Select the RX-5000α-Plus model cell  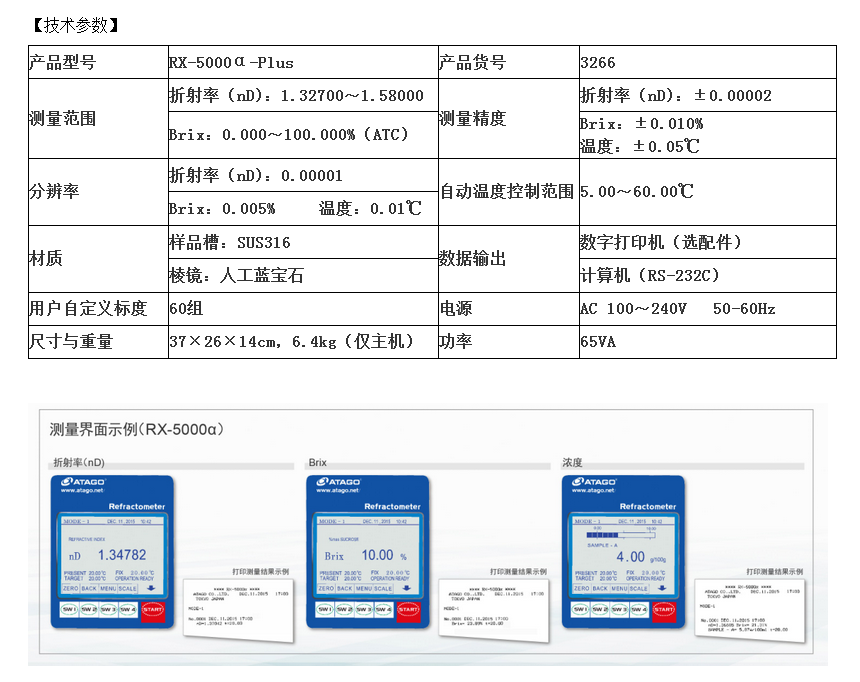[x=303, y=62]
